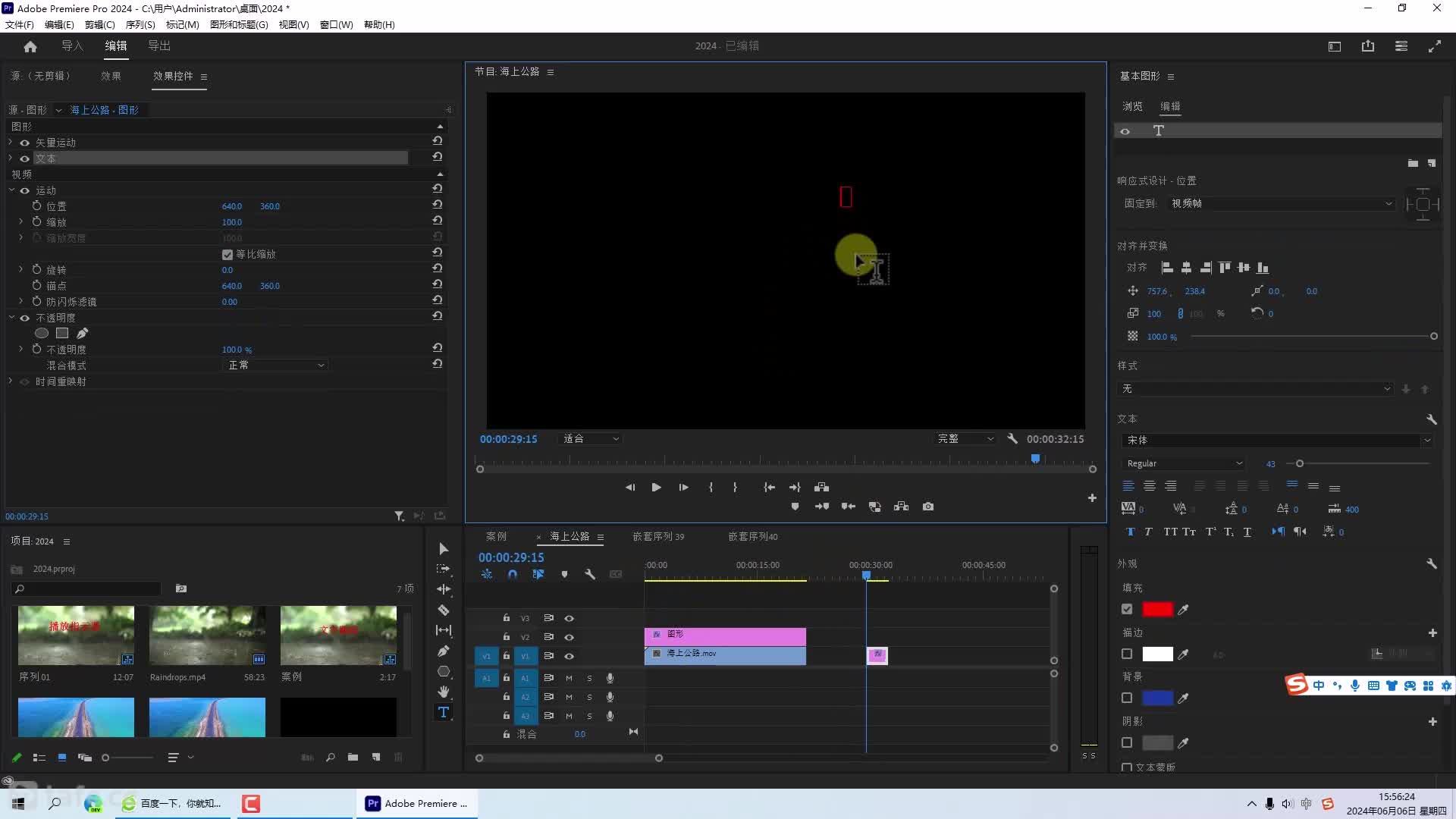The height and width of the screenshot is (819, 1456).
Task: Click the Play button in Program monitor
Action: point(656,488)
